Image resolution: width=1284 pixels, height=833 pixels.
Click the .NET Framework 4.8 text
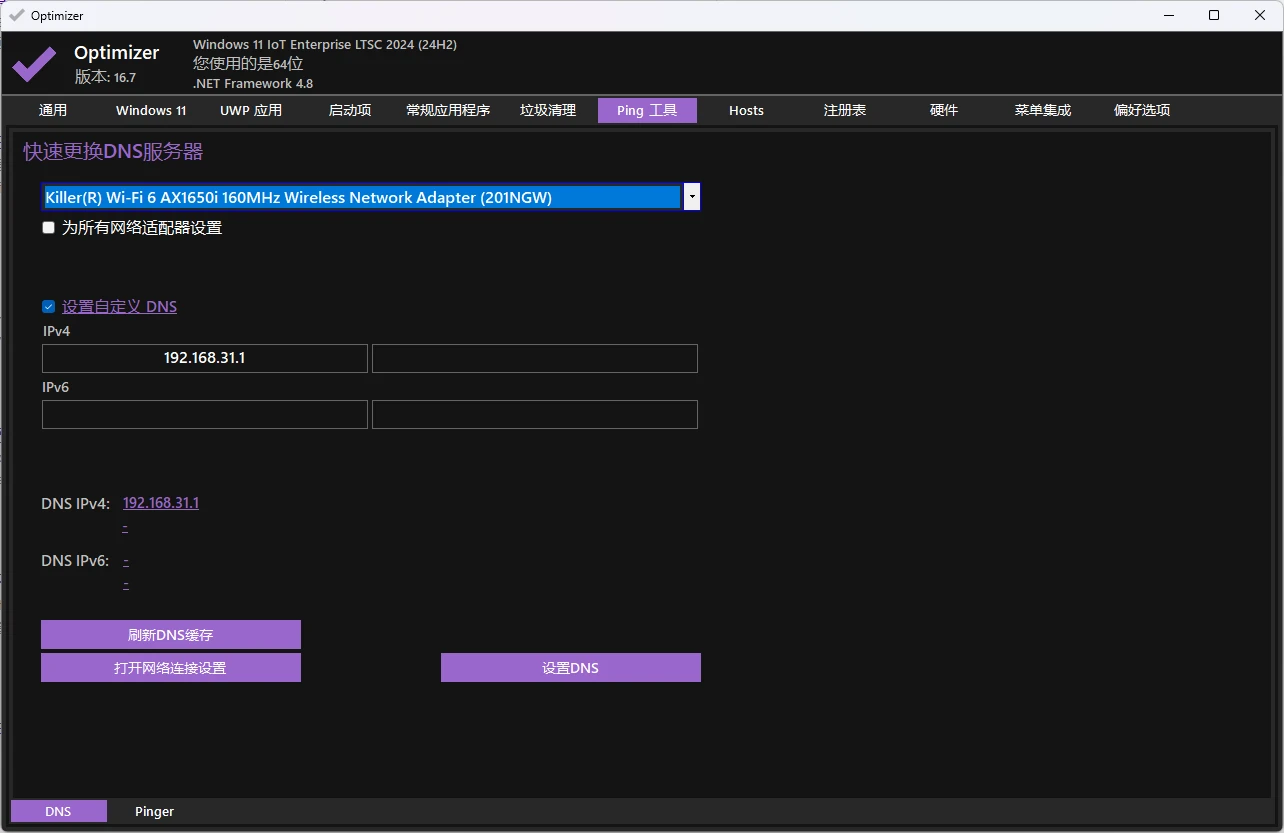pyautogui.click(x=253, y=84)
